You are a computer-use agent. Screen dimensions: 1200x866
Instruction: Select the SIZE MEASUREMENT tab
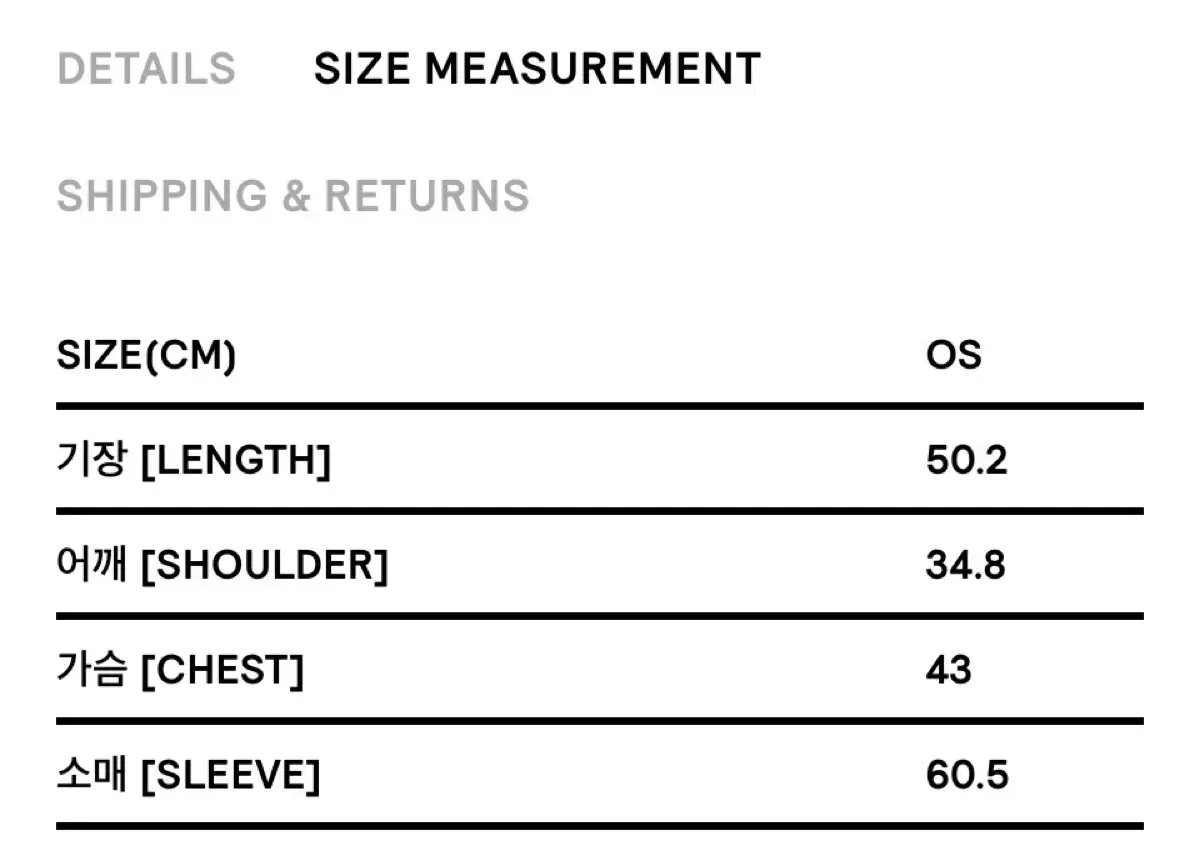537,69
